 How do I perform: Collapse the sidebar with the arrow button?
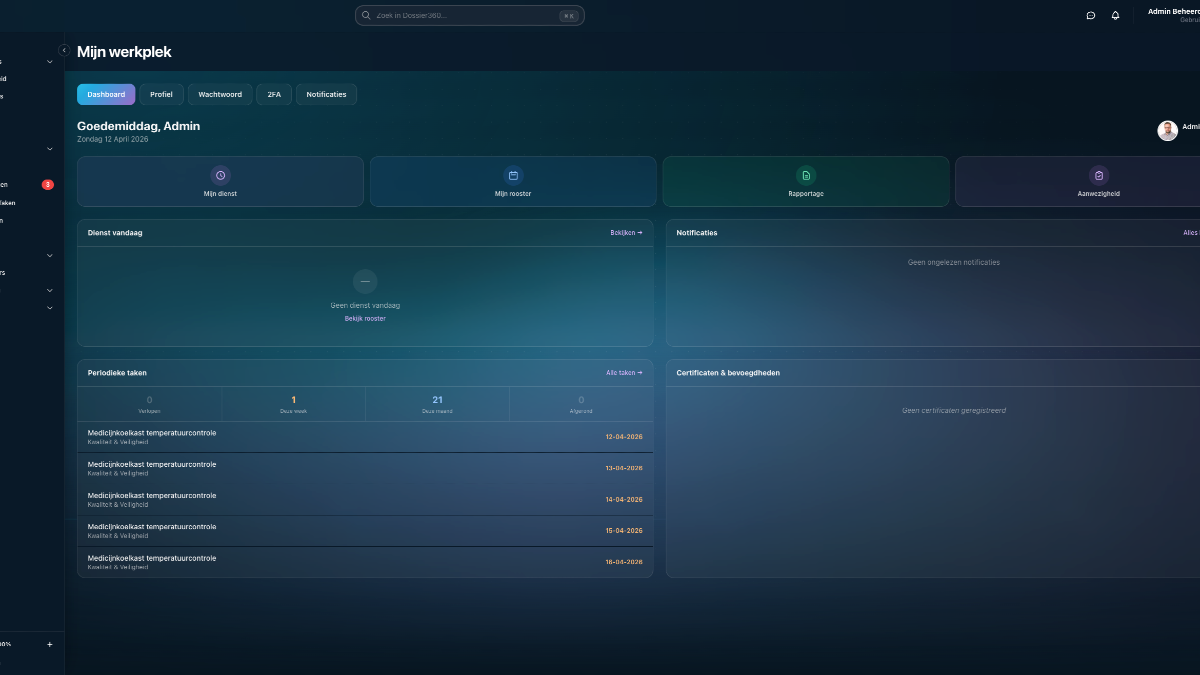pos(64,50)
